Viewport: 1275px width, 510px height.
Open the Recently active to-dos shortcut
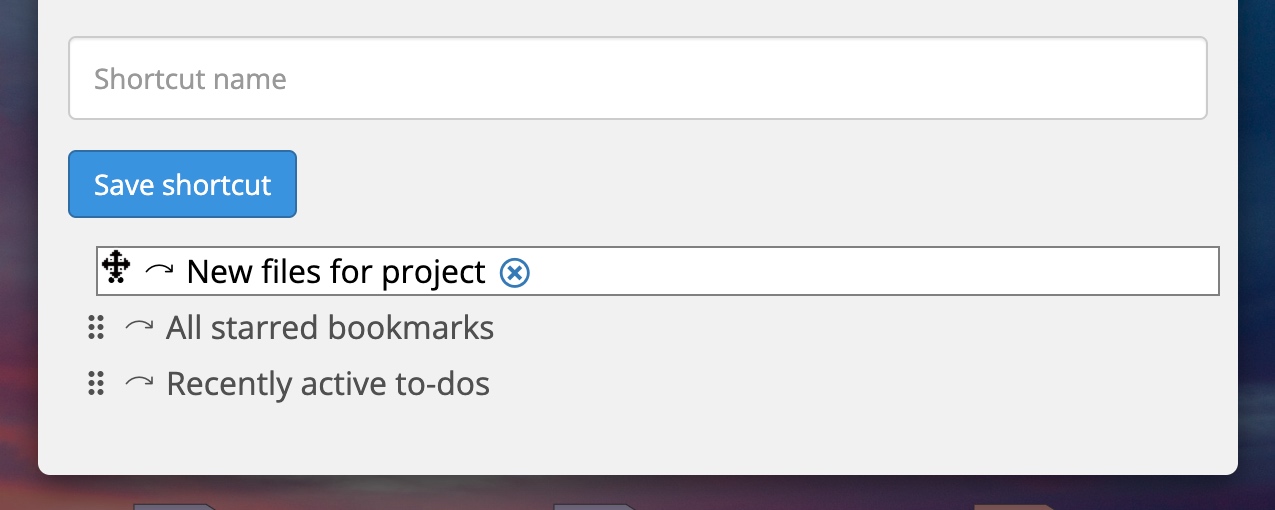[327, 384]
